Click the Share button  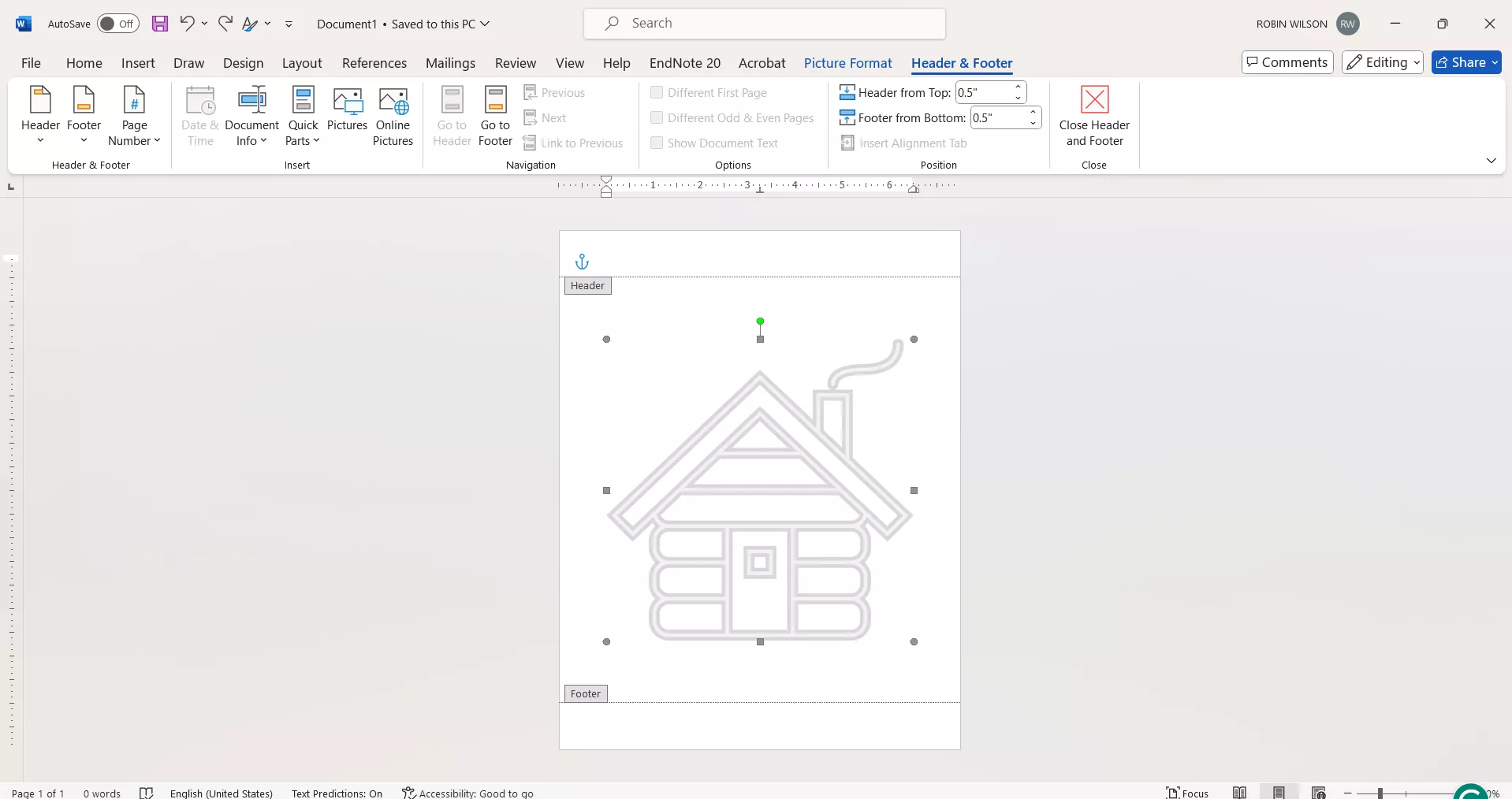point(1465,62)
